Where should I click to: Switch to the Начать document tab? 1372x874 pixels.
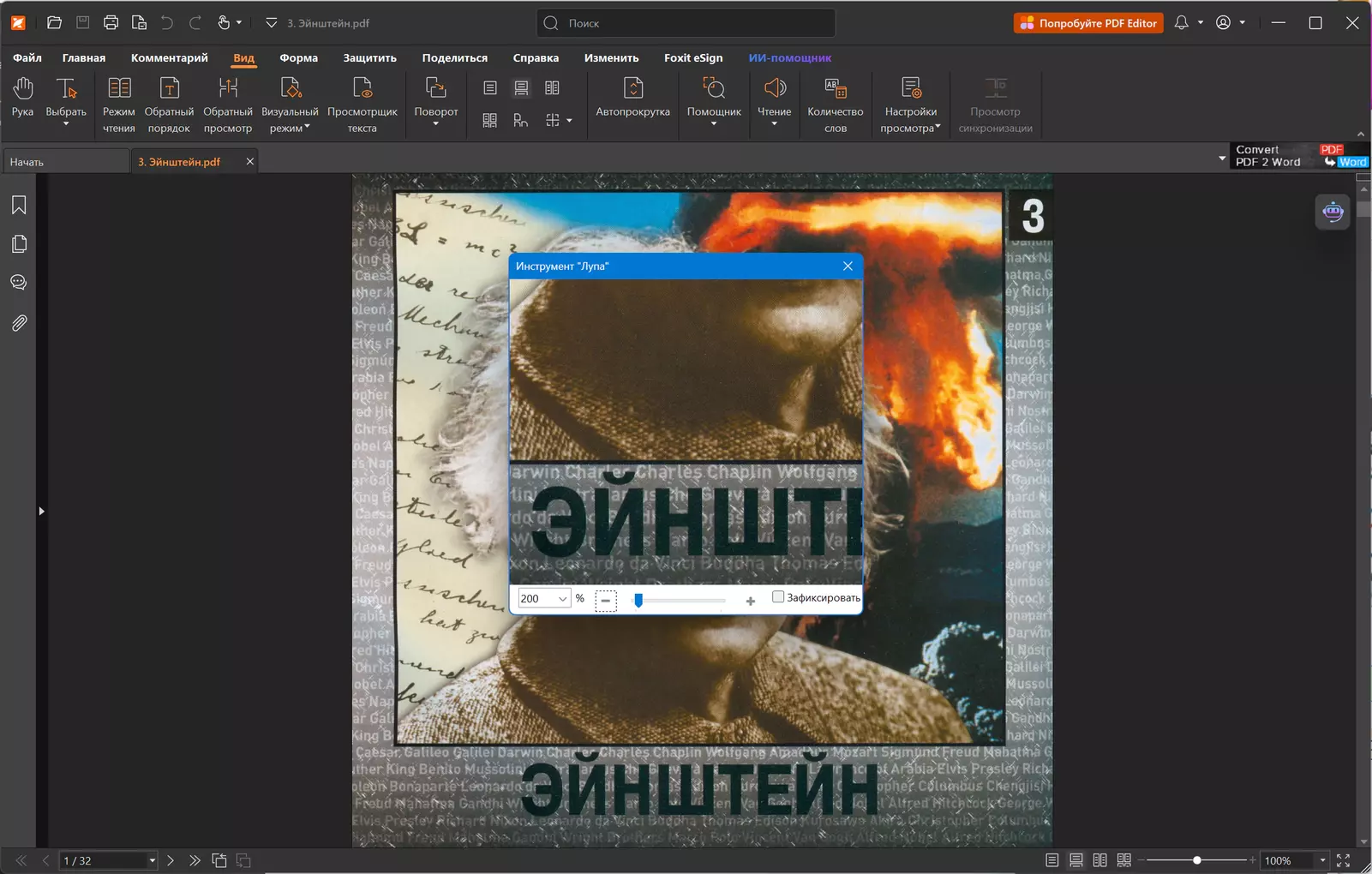[x=65, y=161]
